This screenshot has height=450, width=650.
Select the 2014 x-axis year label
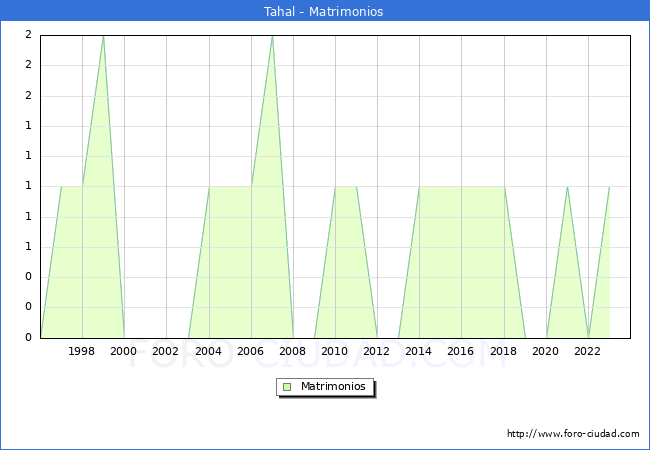coord(418,351)
